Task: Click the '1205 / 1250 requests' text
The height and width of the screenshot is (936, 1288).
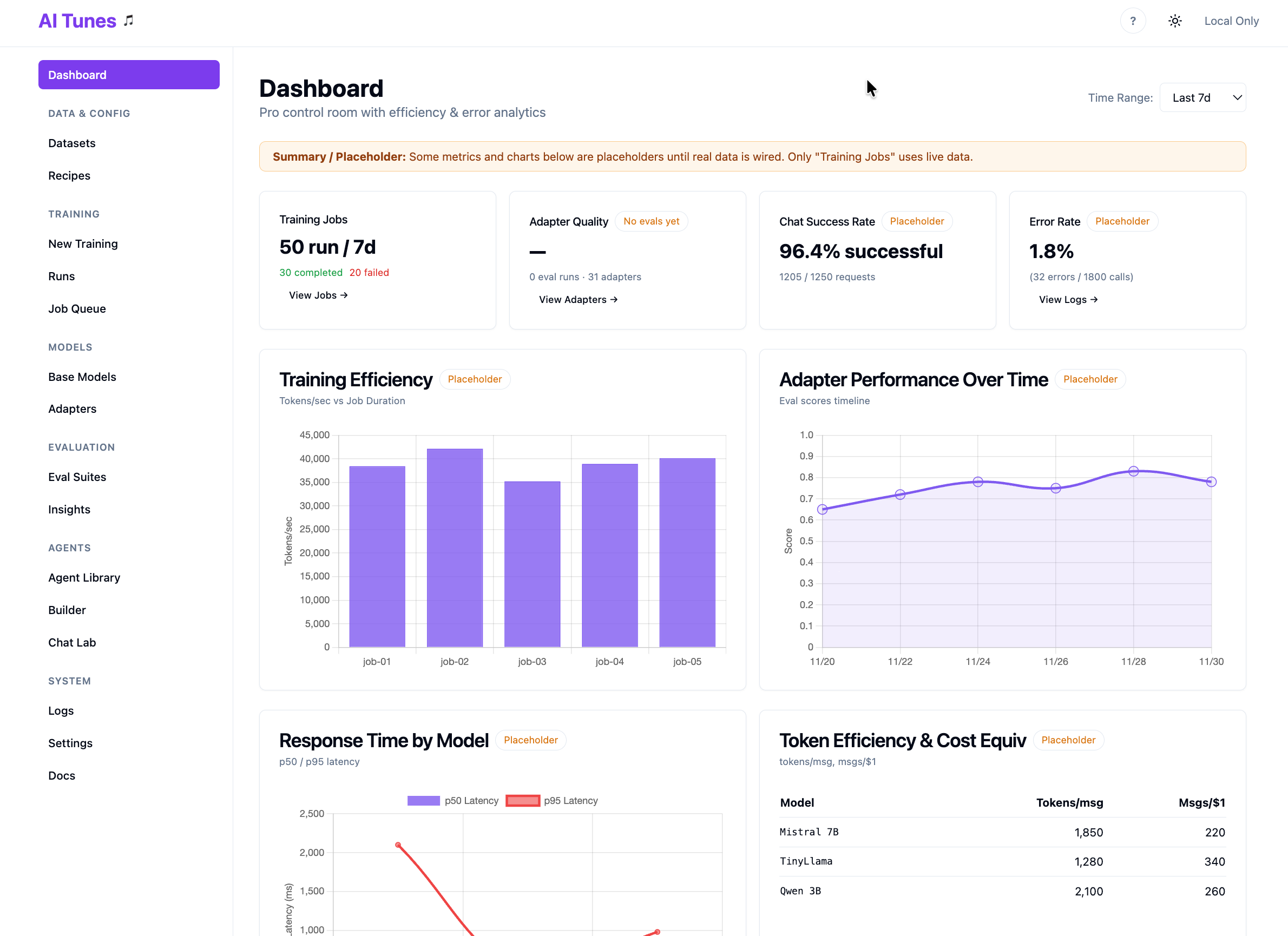Action: (x=827, y=277)
